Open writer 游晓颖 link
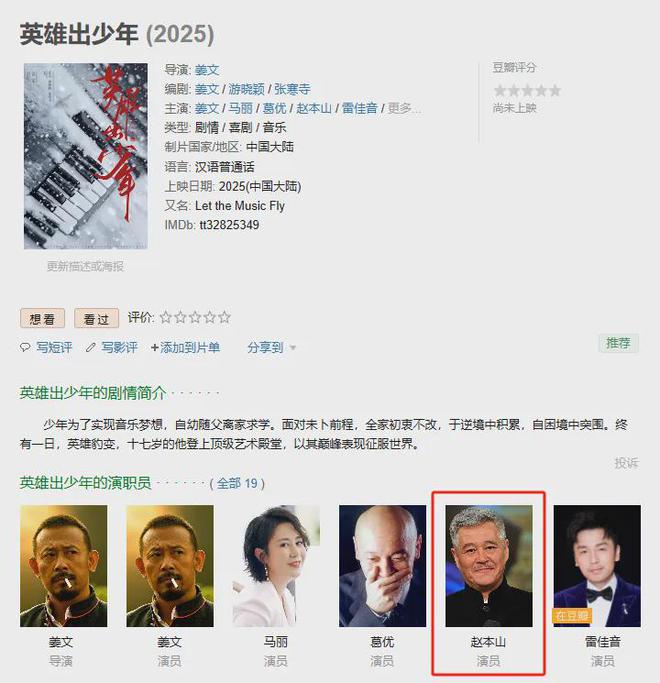Screen dimensions: 660x683 click(x=247, y=89)
